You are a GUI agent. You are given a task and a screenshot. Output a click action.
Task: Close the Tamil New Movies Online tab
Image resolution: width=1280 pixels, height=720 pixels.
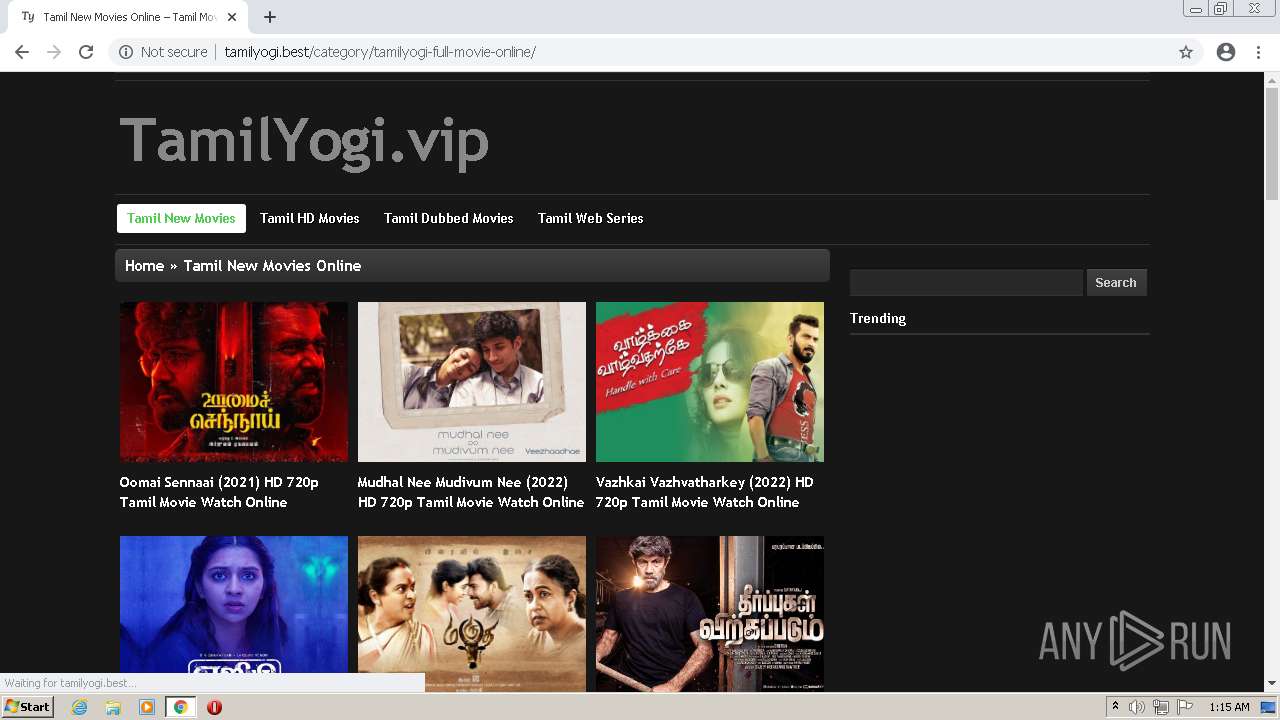tap(232, 17)
